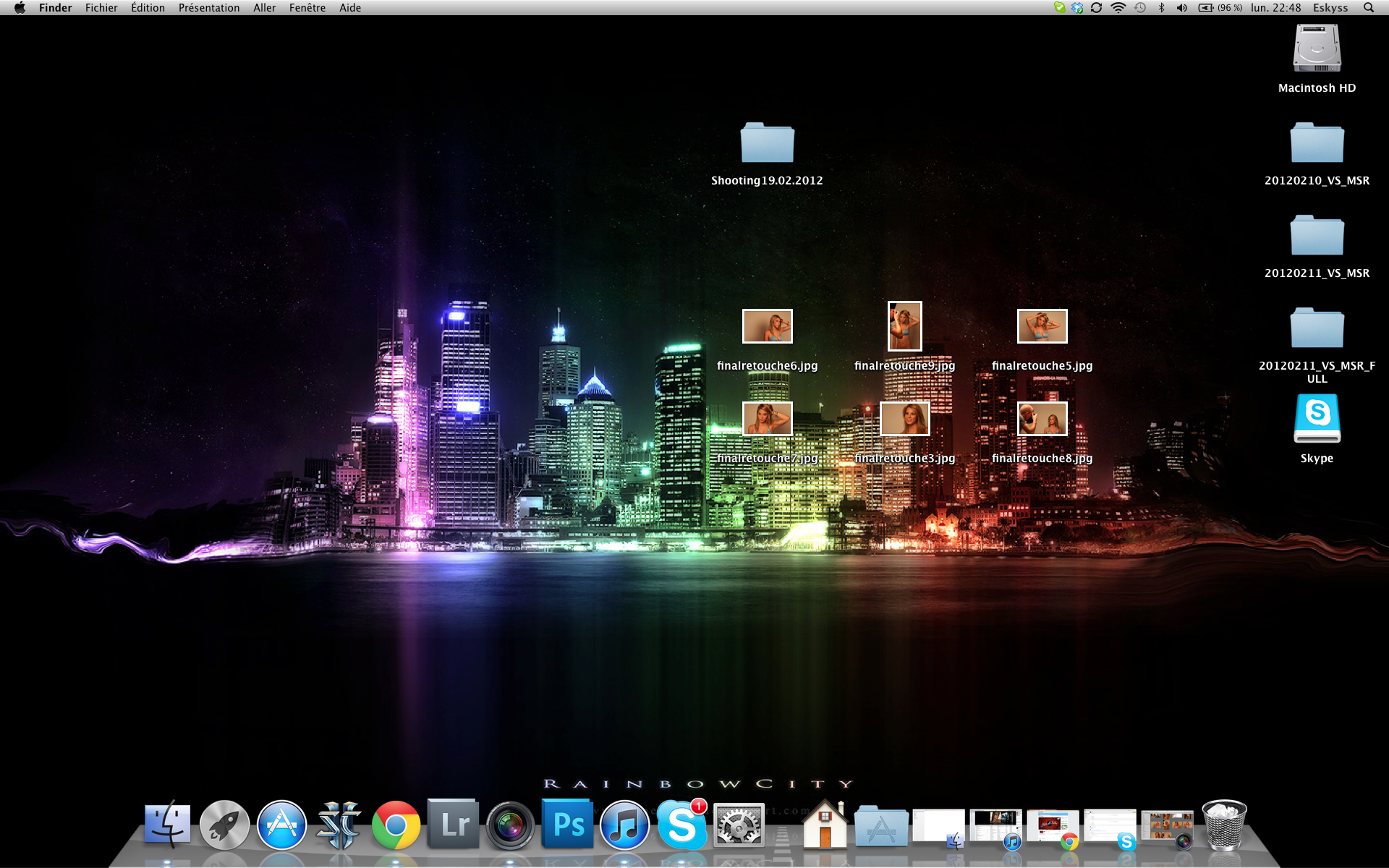Click the sync arrows menu bar icon
Viewport: 1389px width, 868px height.
[x=1097, y=8]
